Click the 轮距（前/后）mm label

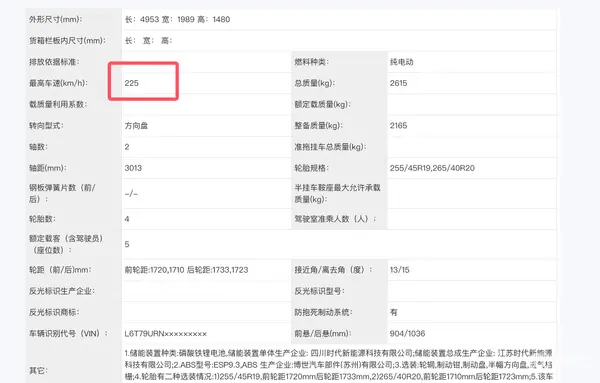click(60, 270)
